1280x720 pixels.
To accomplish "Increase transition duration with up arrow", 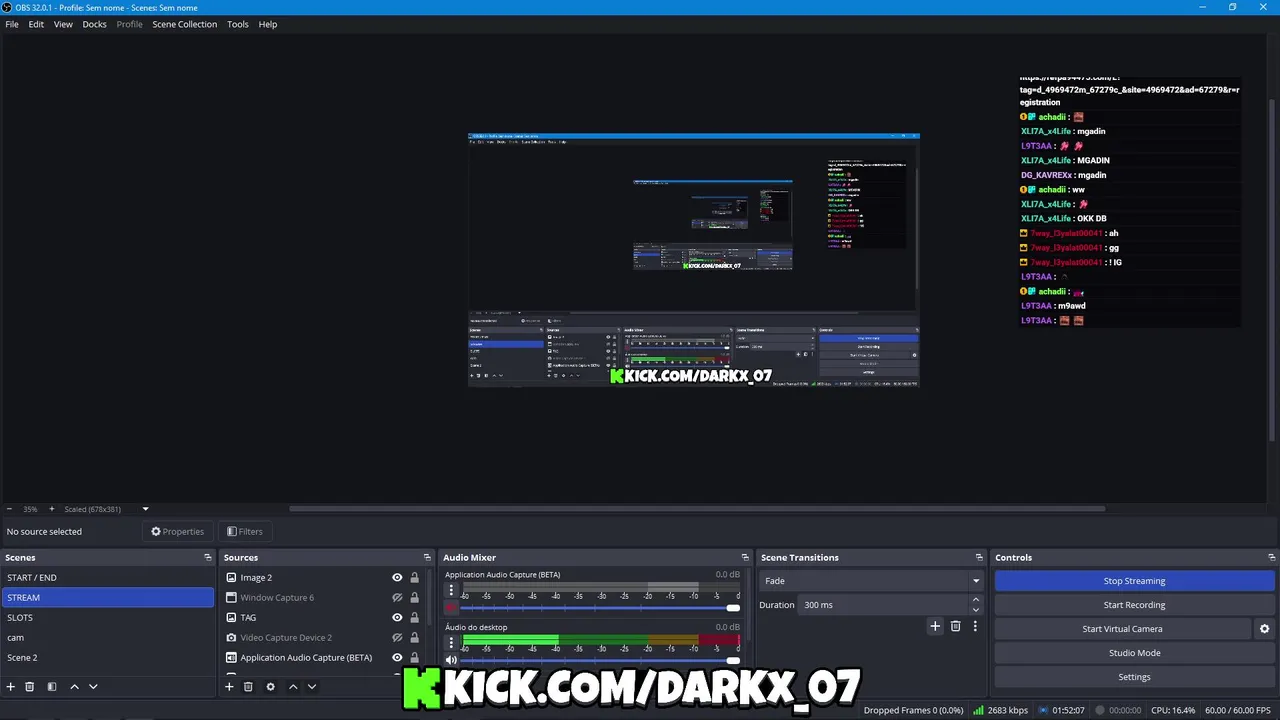I will tap(976, 600).
